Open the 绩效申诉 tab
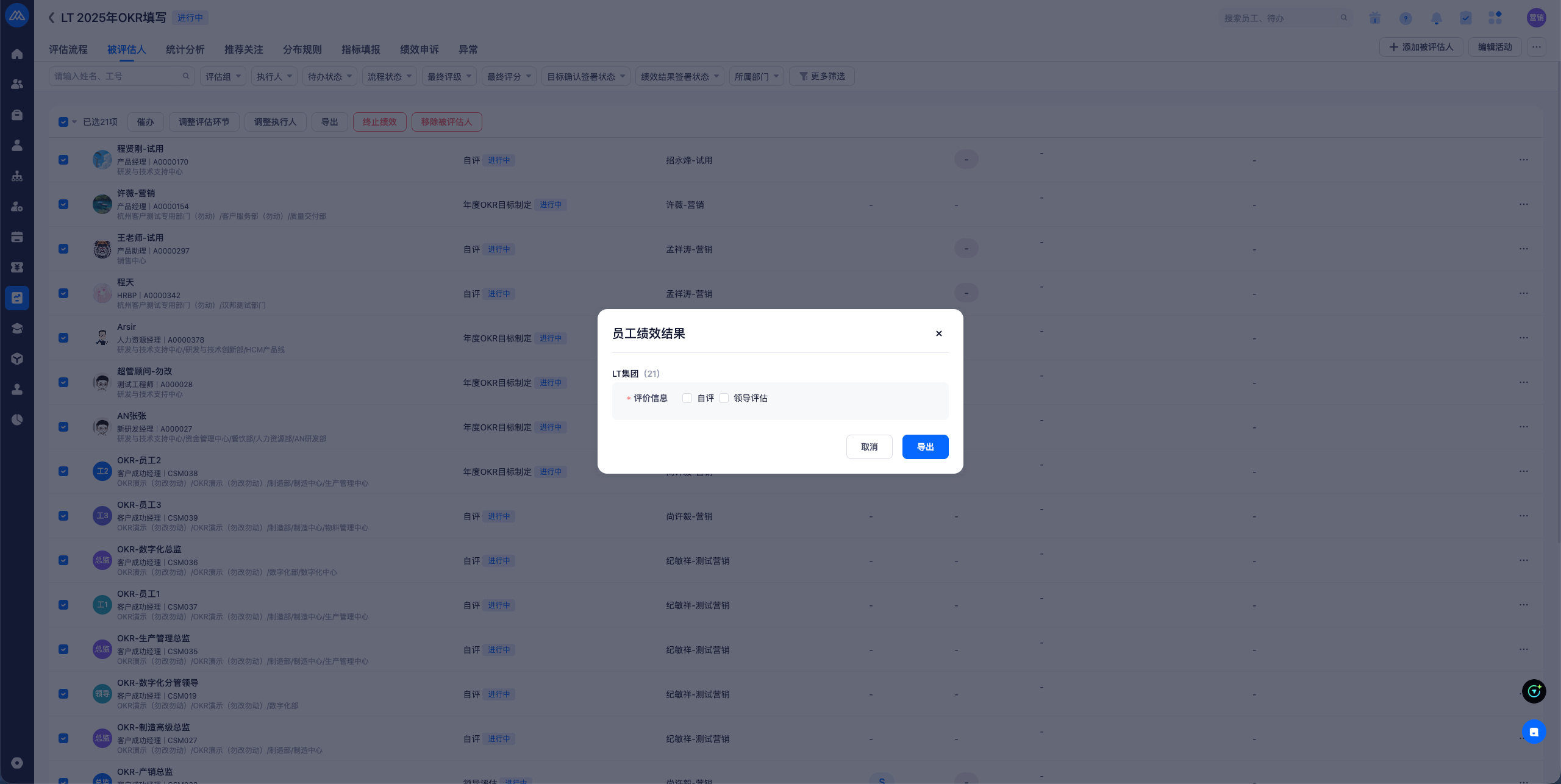 (419, 49)
